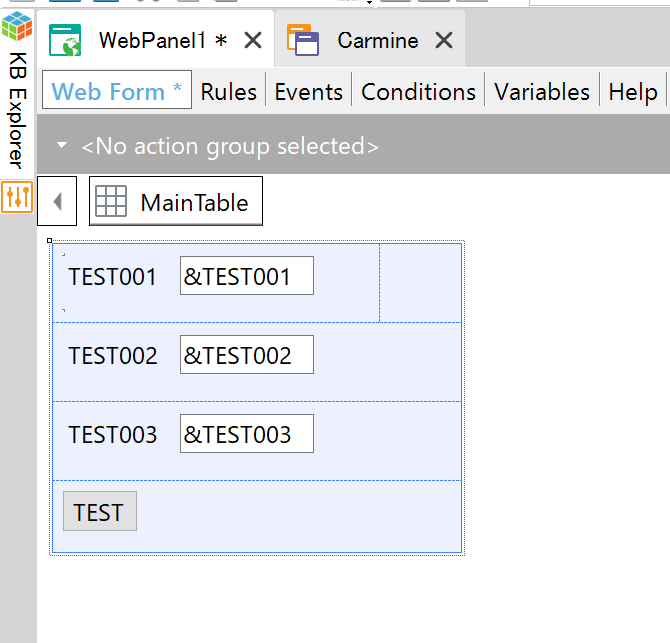Select the &TEST002 variable field
670x643 pixels.
[247, 355]
